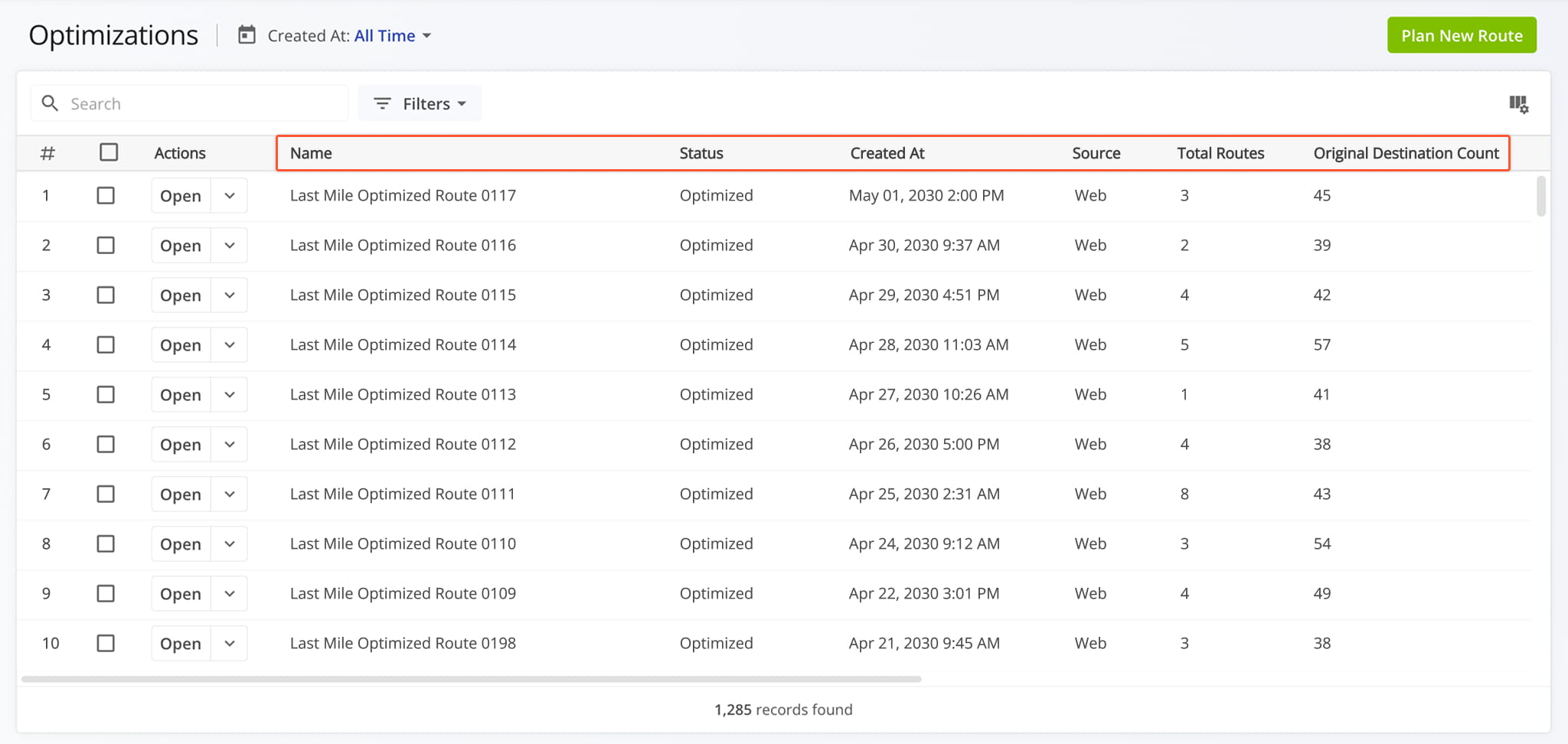The width and height of the screenshot is (1568, 744).
Task: Click the calendar icon beside Created At
Action: [x=247, y=35]
